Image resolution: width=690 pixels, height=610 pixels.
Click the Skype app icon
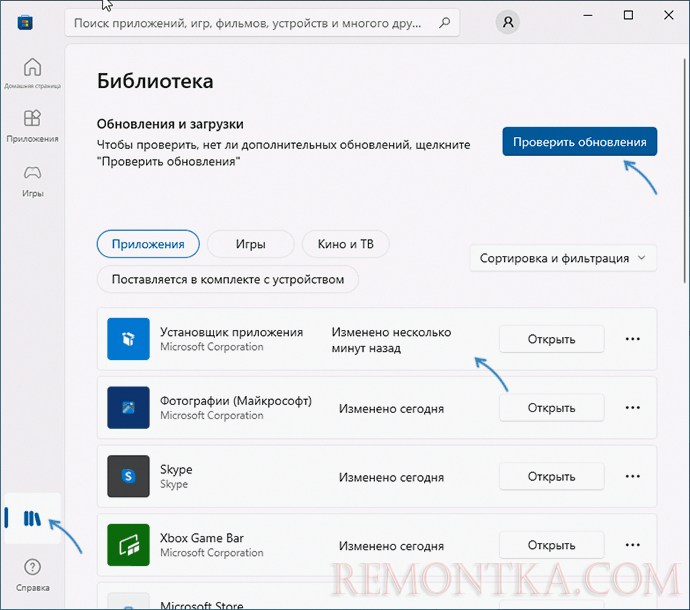tap(128, 476)
